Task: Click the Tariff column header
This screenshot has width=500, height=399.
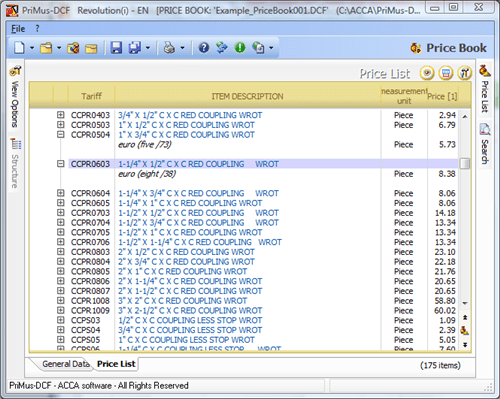Action: 91,96
